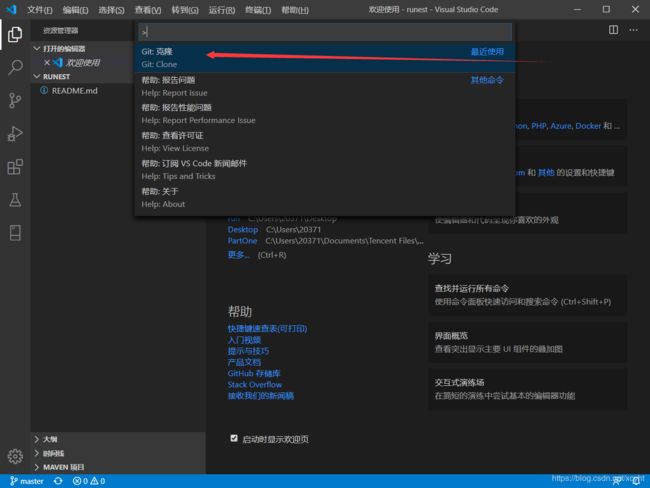650x488 pixels.
Task: Open the Search view in activity bar
Action: tap(15, 67)
